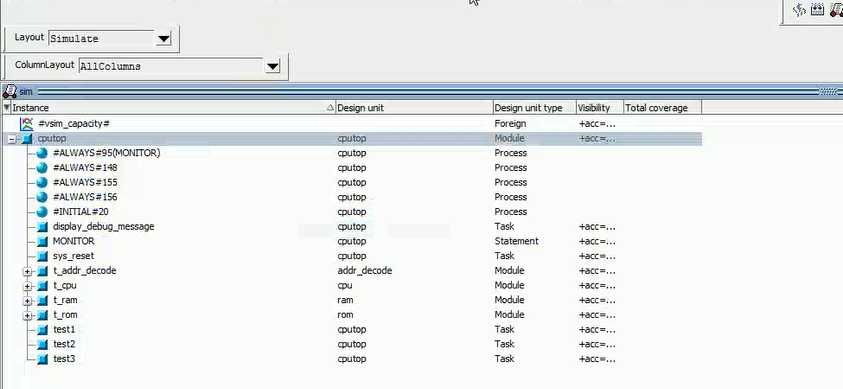Viewport: 843px width, 389px height.
Task: Sort by the Instance column header
Action: click(x=173, y=107)
